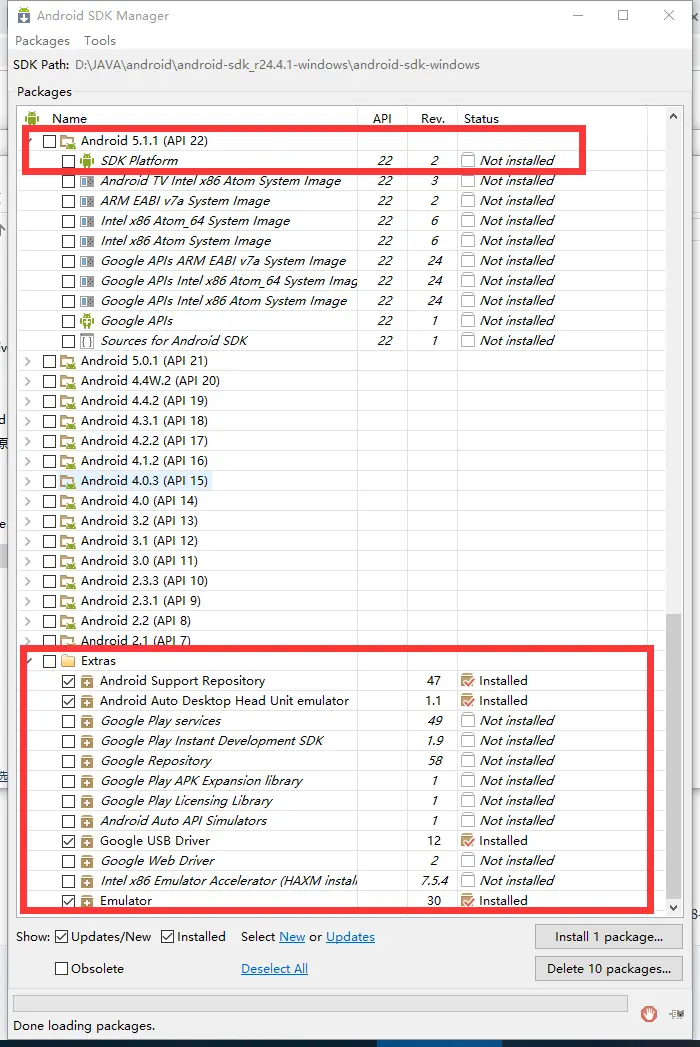Click the scrollbar up arrow
Screen dimensions: 700x1047
click(673, 117)
